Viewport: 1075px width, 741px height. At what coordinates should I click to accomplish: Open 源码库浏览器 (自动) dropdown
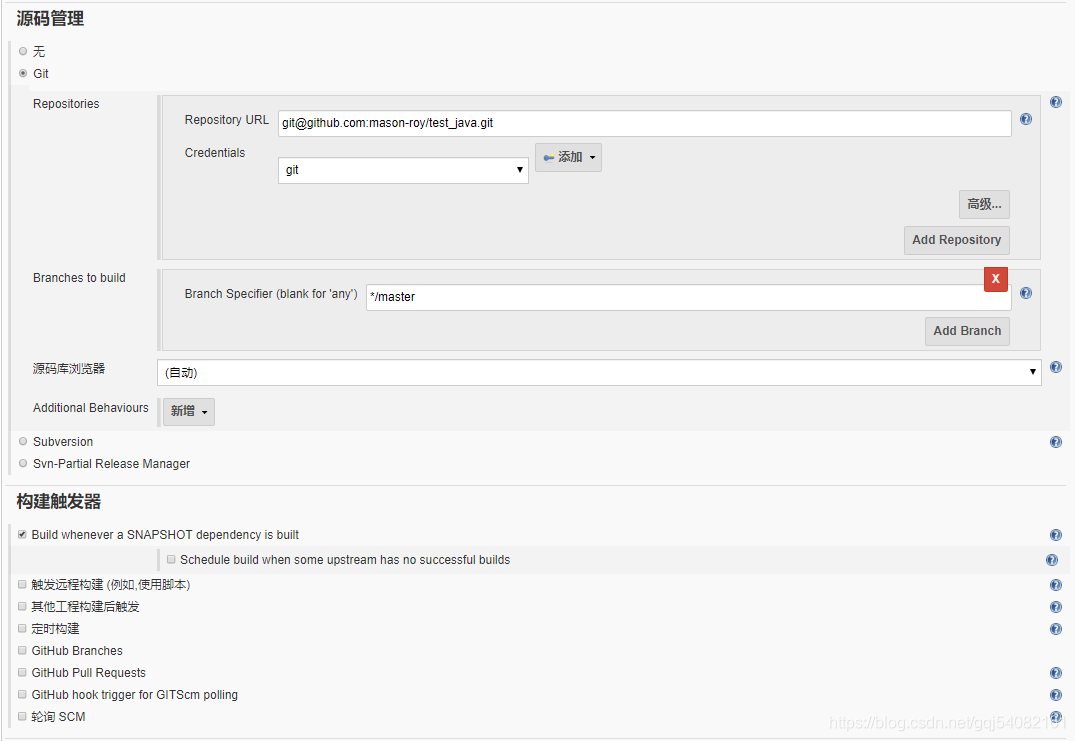point(599,372)
